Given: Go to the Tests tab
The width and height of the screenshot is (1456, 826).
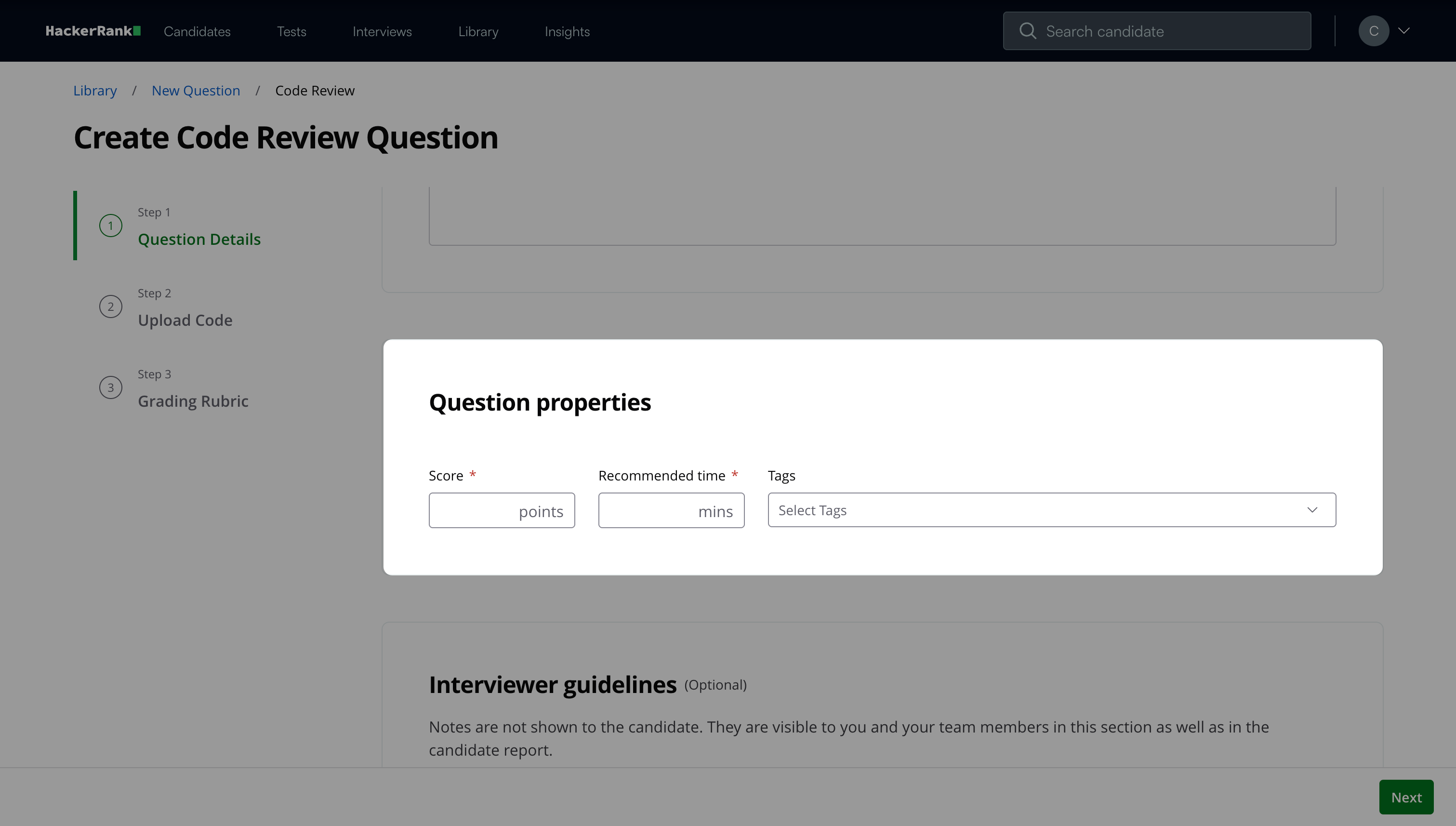Looking at the screenshot, I should pyautogui.click(x=291, y=32).
